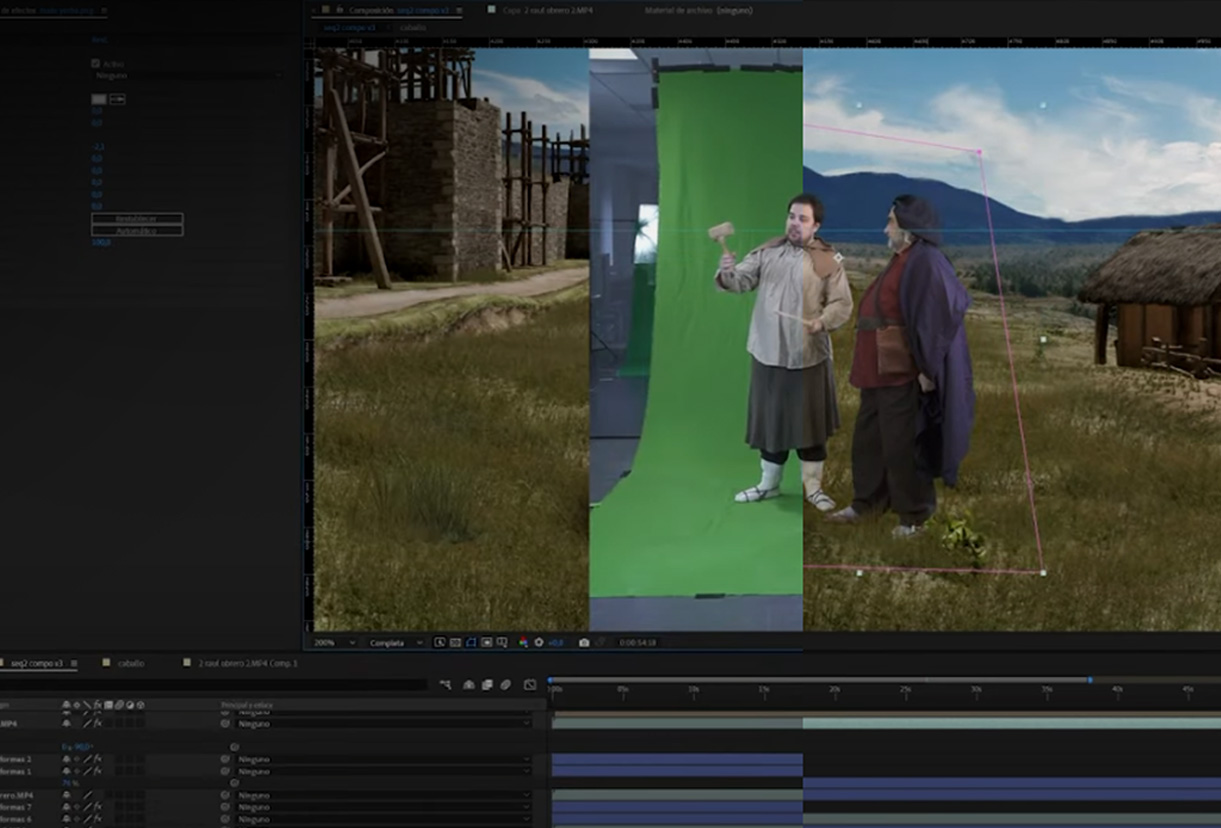Toggle shy switch on the formas 2 layer
Viewport: 1221px width, 828px height.
67,759
